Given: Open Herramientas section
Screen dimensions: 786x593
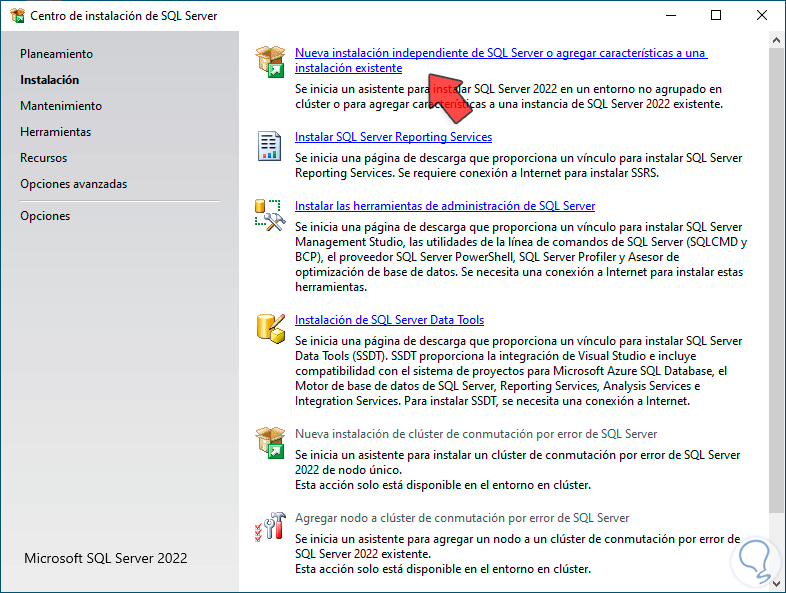Looking at the screenshot, I should tap(55, 132).
